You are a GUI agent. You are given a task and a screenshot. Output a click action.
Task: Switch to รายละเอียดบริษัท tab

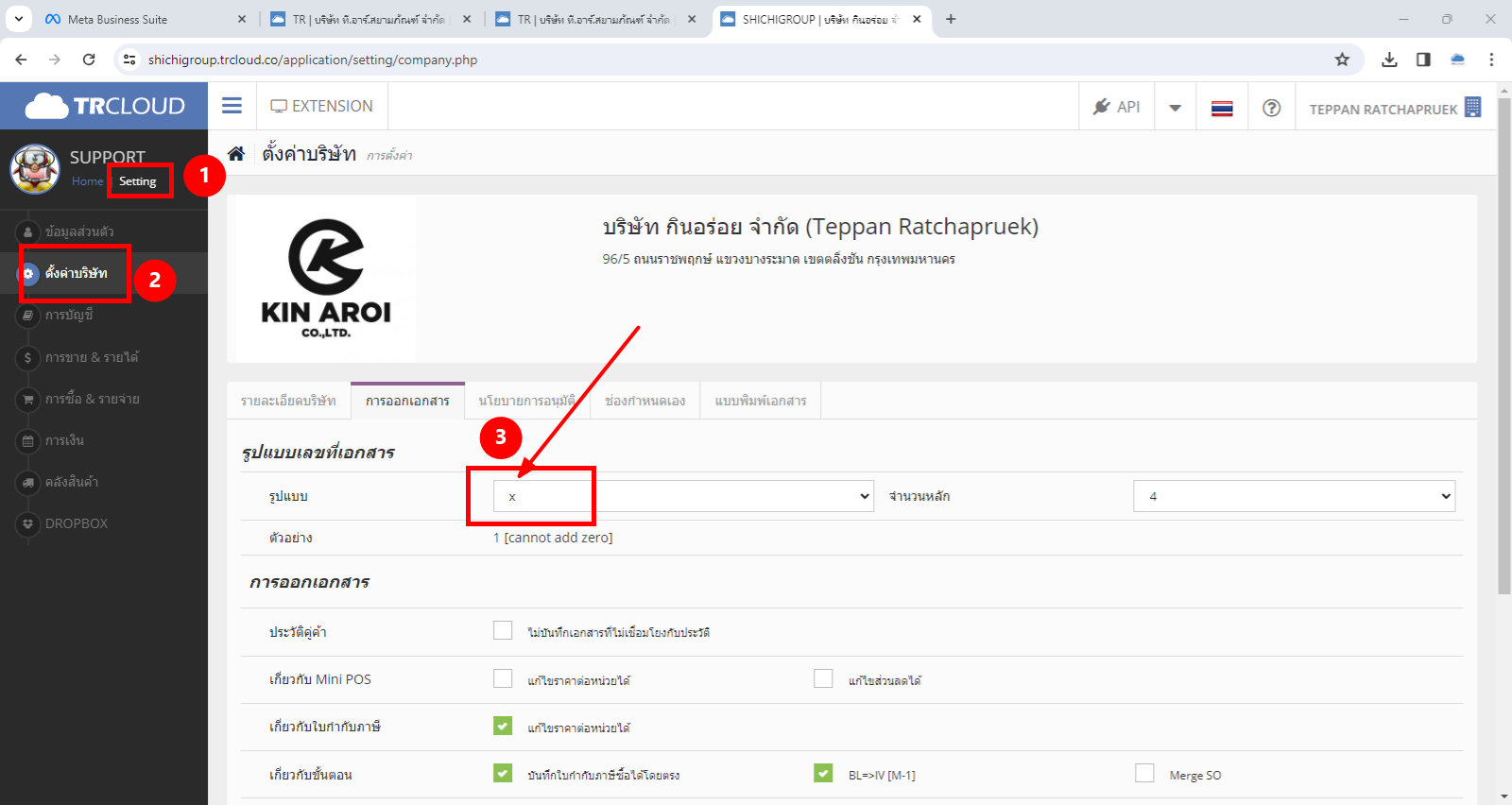point(288,401)
